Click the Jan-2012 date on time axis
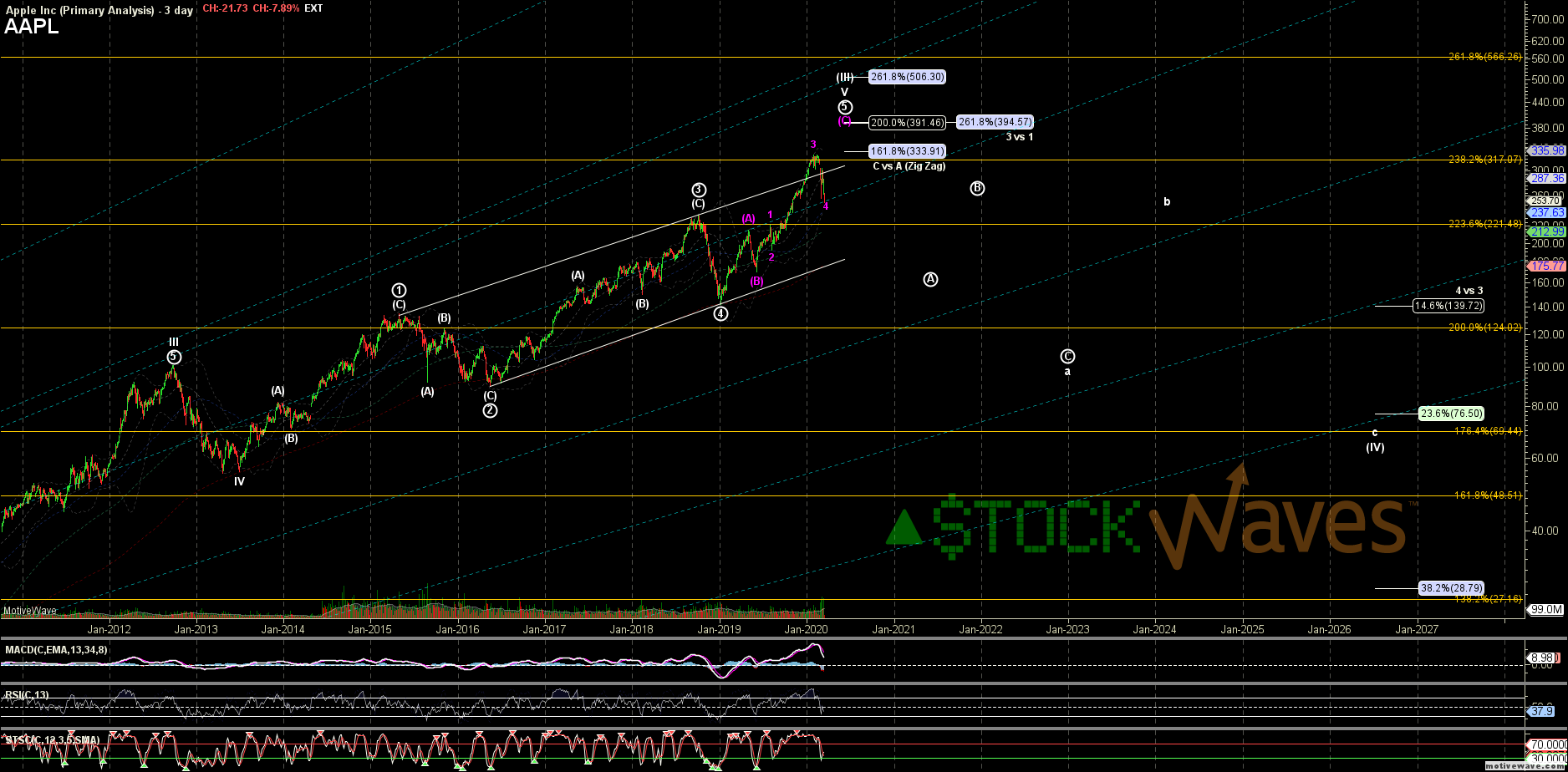The height and width of the screenshot is (772, 1568). (109, 629)
